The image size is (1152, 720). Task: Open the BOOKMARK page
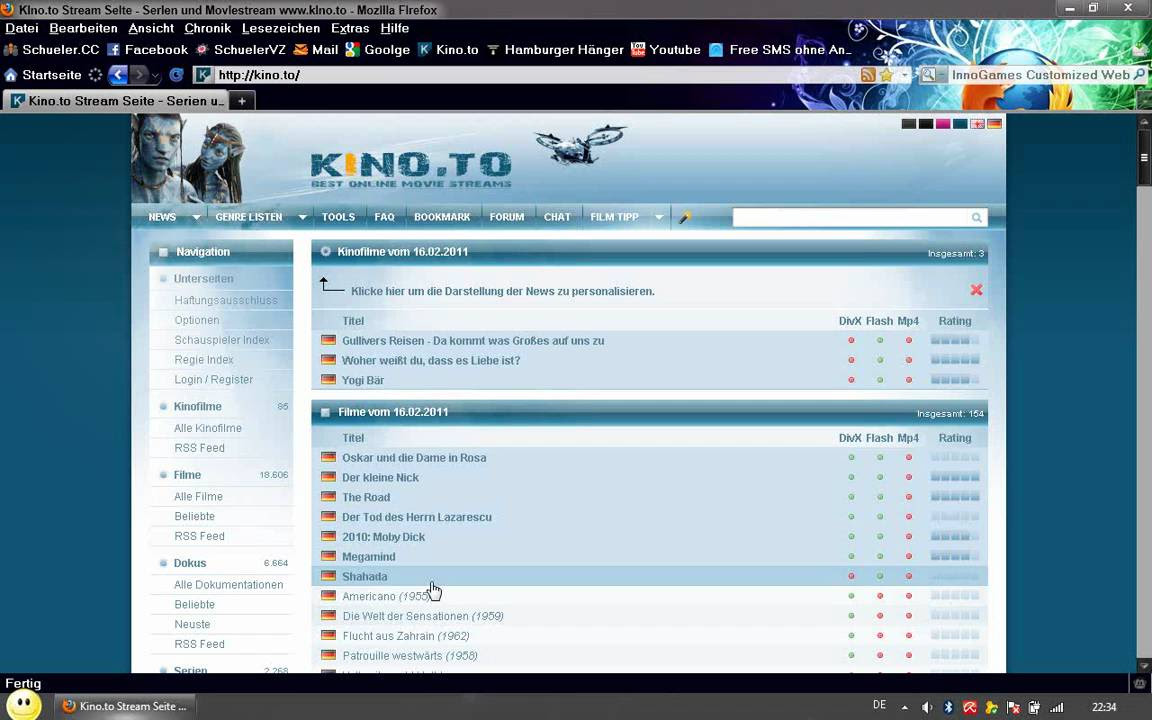pyautogui.click(x=442, y=217)
